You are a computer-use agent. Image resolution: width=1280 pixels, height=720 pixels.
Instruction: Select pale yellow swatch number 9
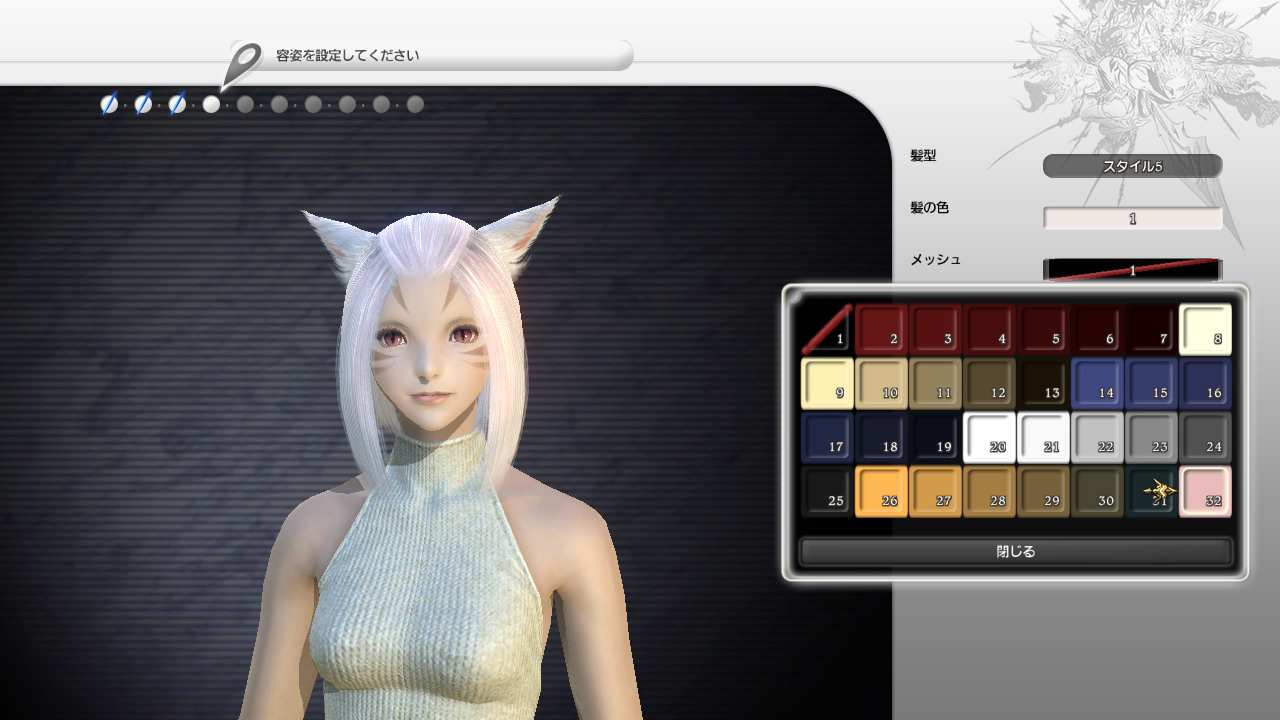coord(827,384)
